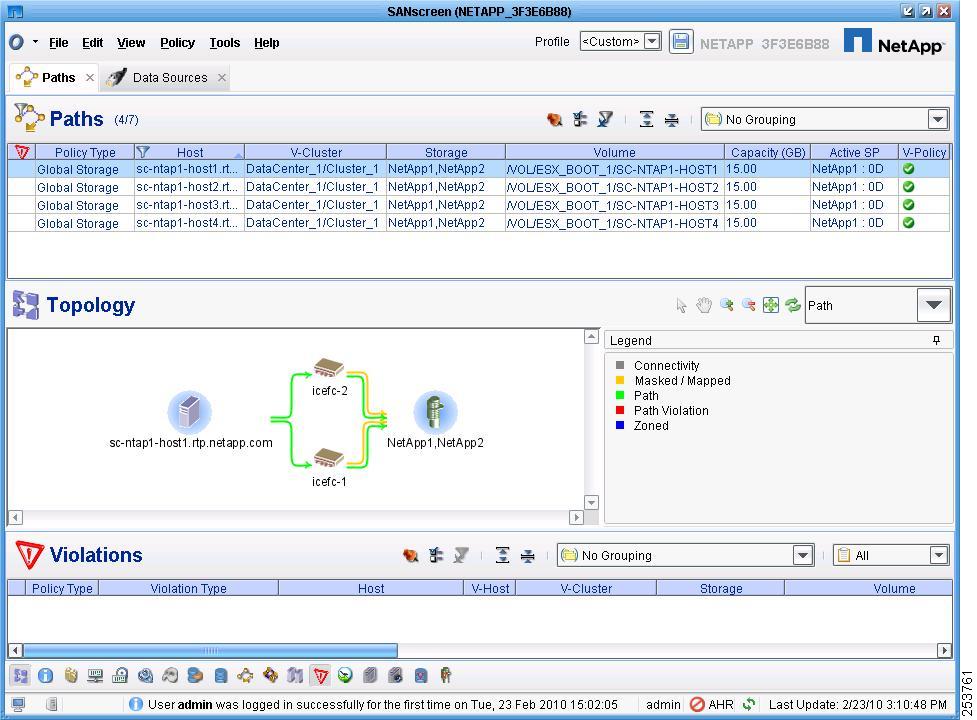The height and width of the screenshot is (720, 977).
Task: Open the mask icon in the bottom toolbar
Action: 170,675
